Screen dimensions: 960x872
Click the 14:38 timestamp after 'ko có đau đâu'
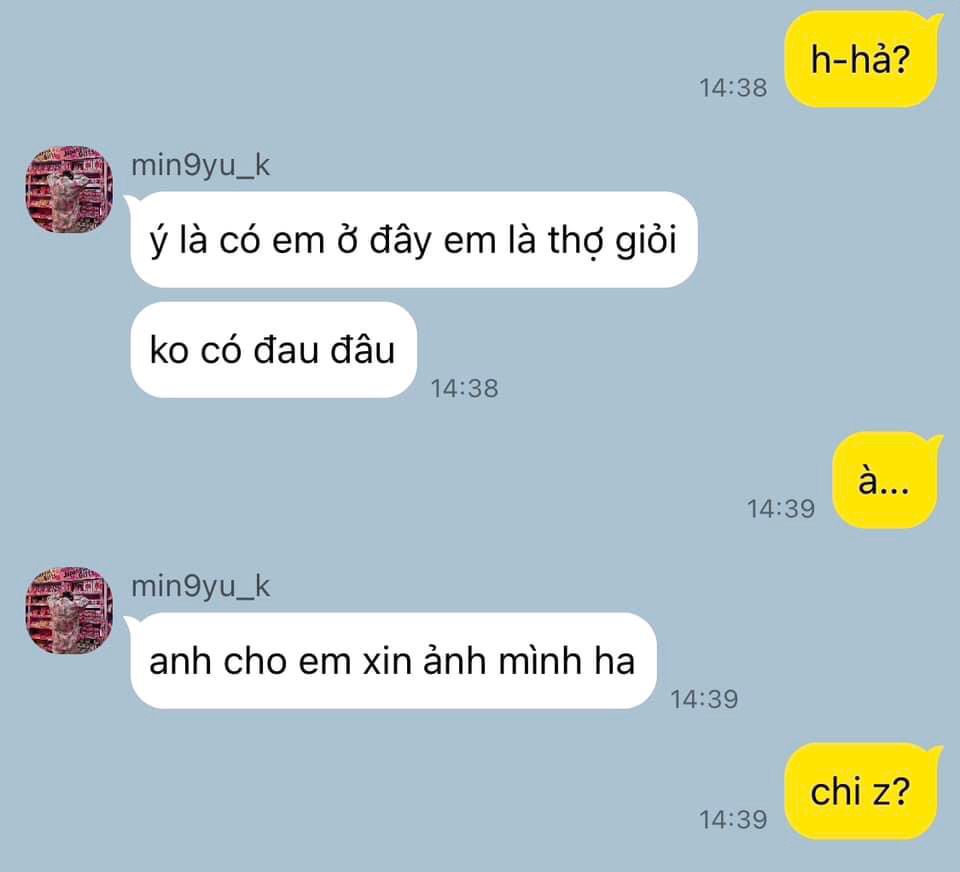point(465,388)
